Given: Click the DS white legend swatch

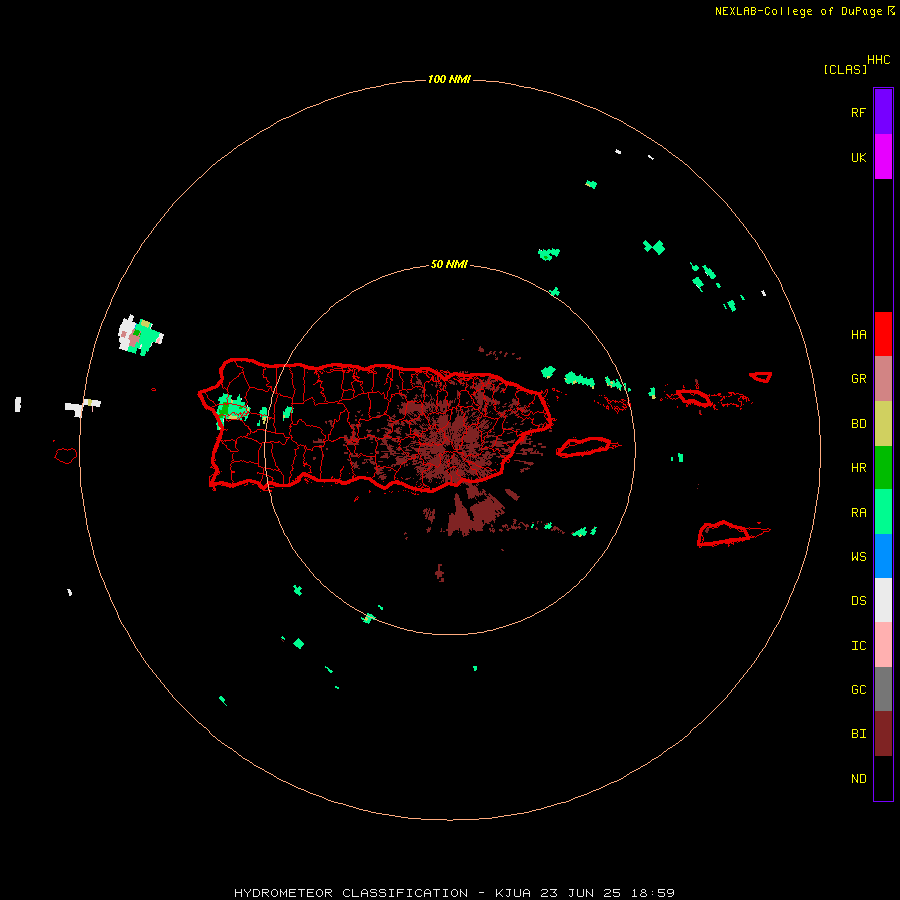Looking at the screenshot, I should (883, 600).
